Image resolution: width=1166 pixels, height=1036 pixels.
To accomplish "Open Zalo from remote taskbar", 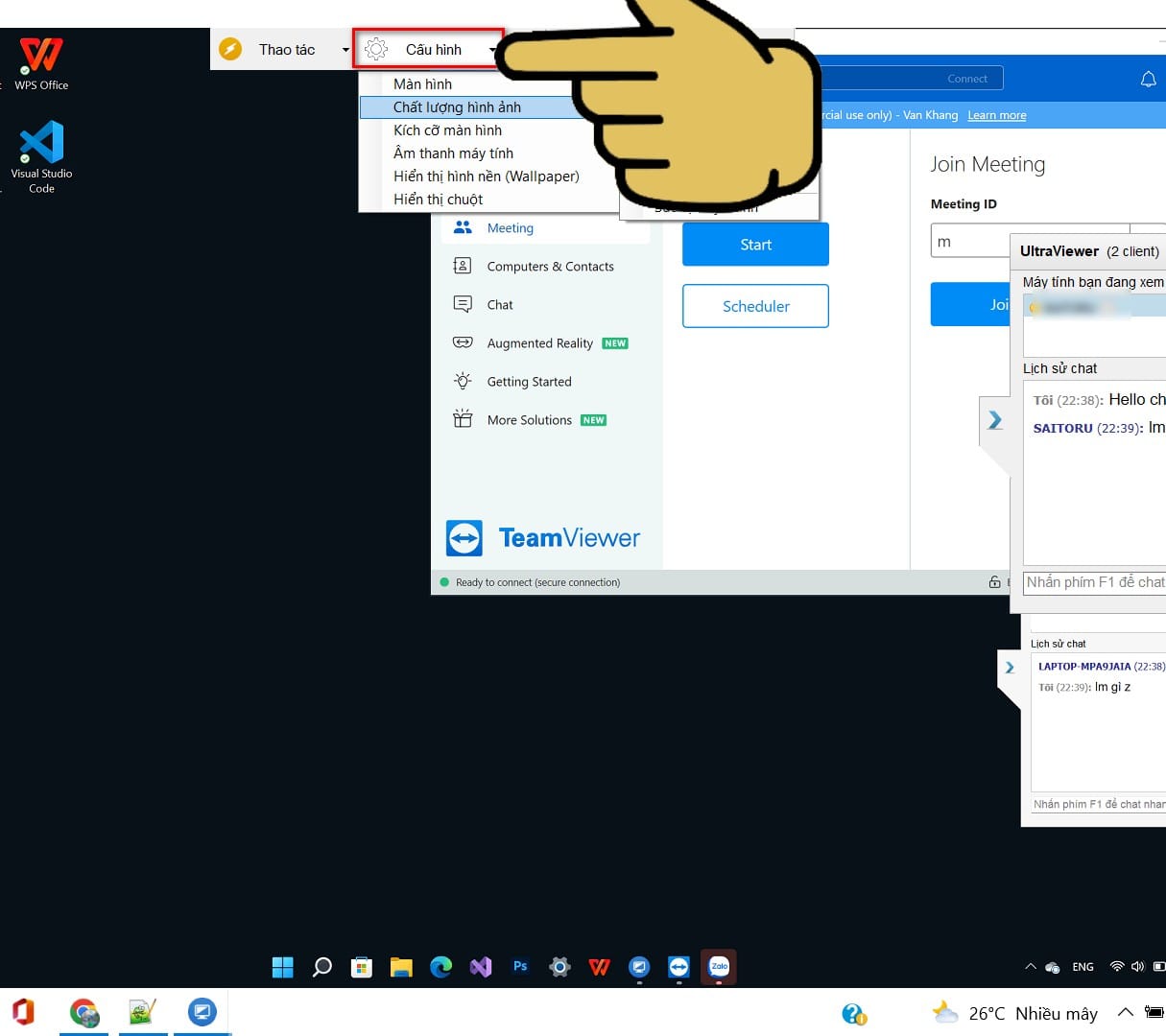I will (719, 967).
